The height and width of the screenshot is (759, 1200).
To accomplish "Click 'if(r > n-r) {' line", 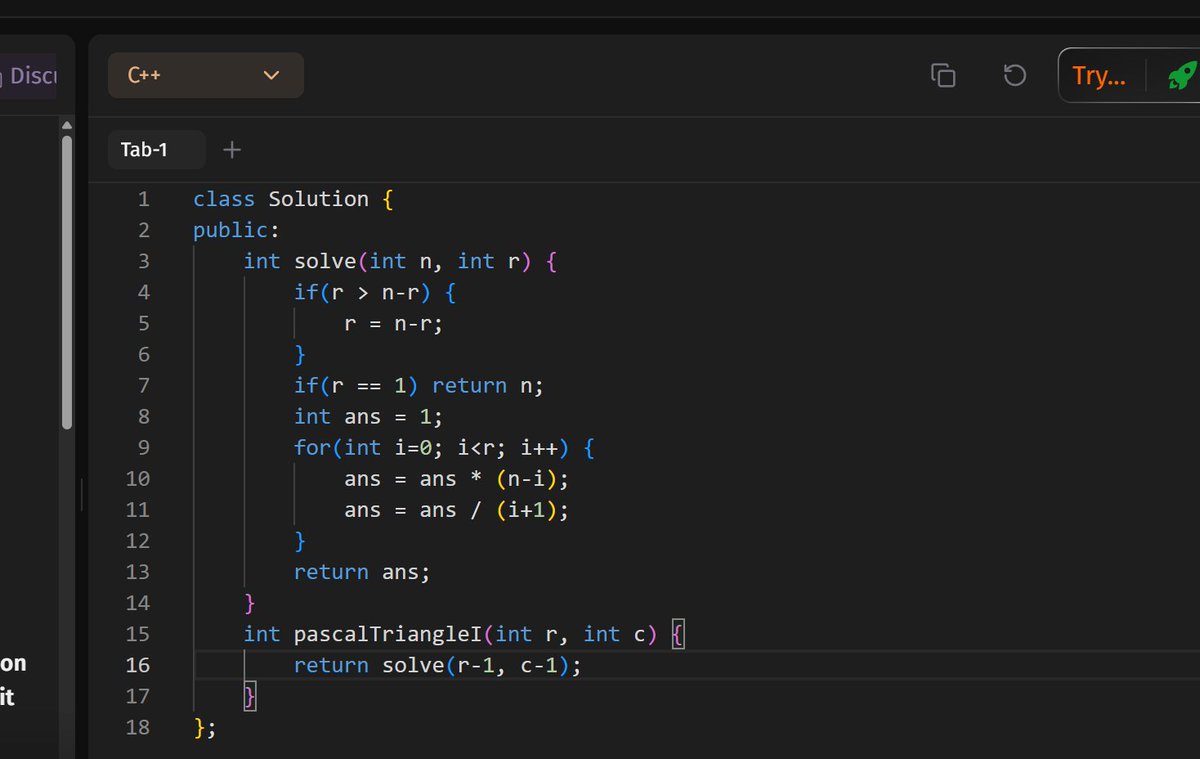I will [375, 292].
